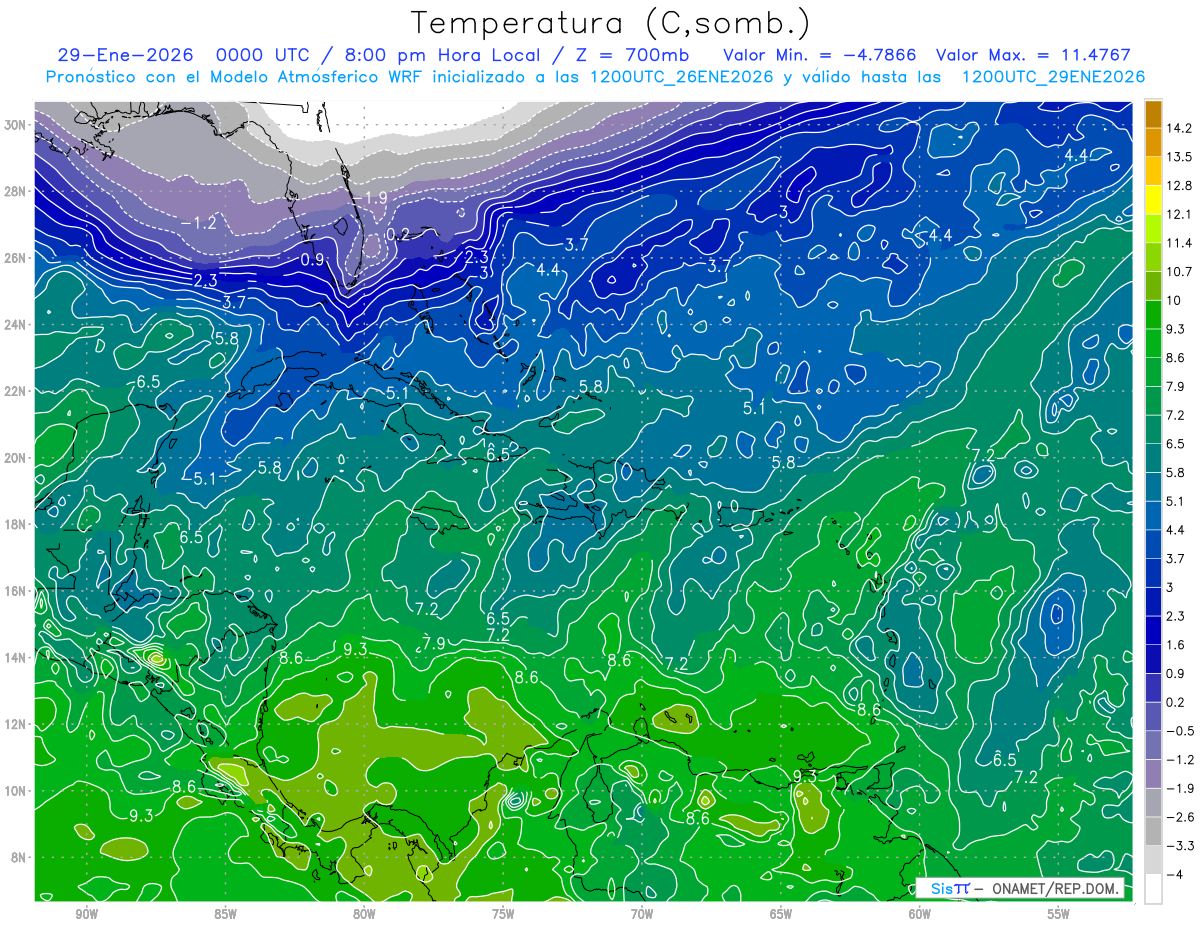The width and height of the screenshot is (1200, 927).
Task: Click the "55W" longitude axis label
Action: point(1059,913)
